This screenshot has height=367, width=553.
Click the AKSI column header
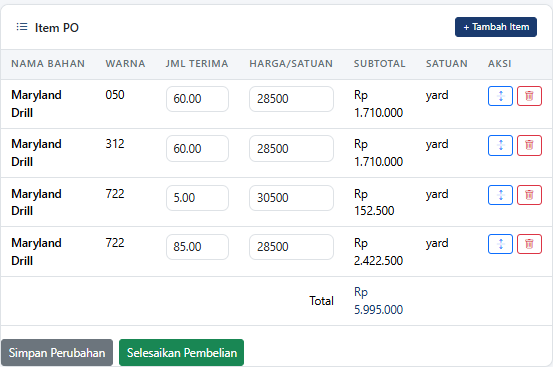click(x=499, y=63)
